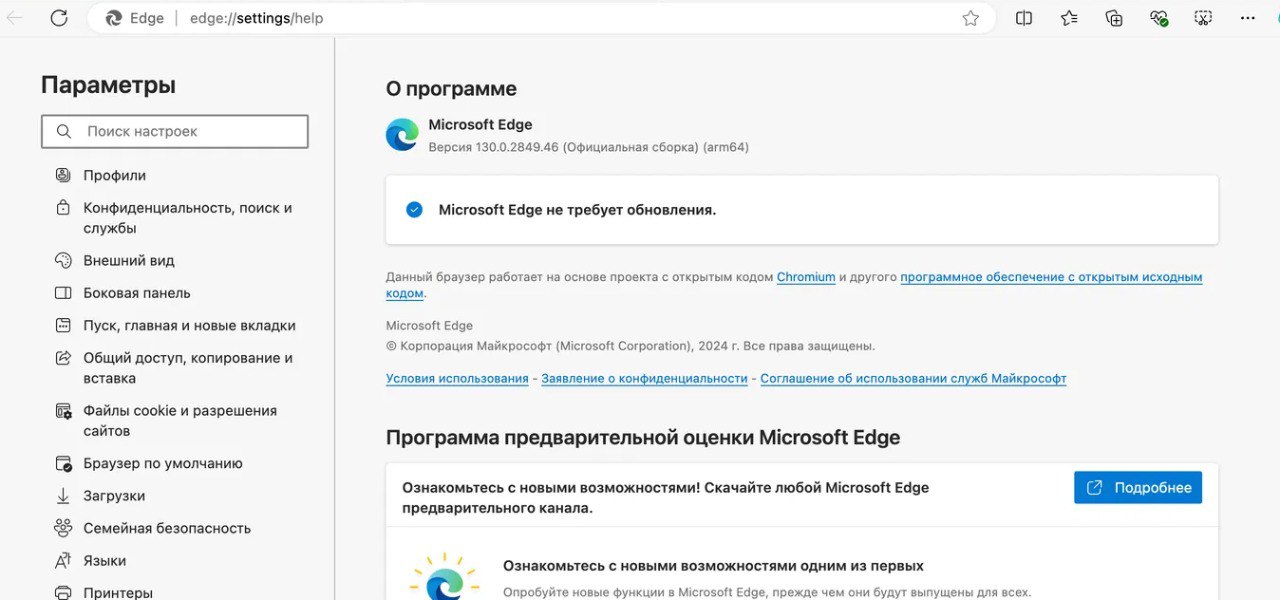Open Соглашение об использовании служб Майкрософт

(x=913, y=379)
